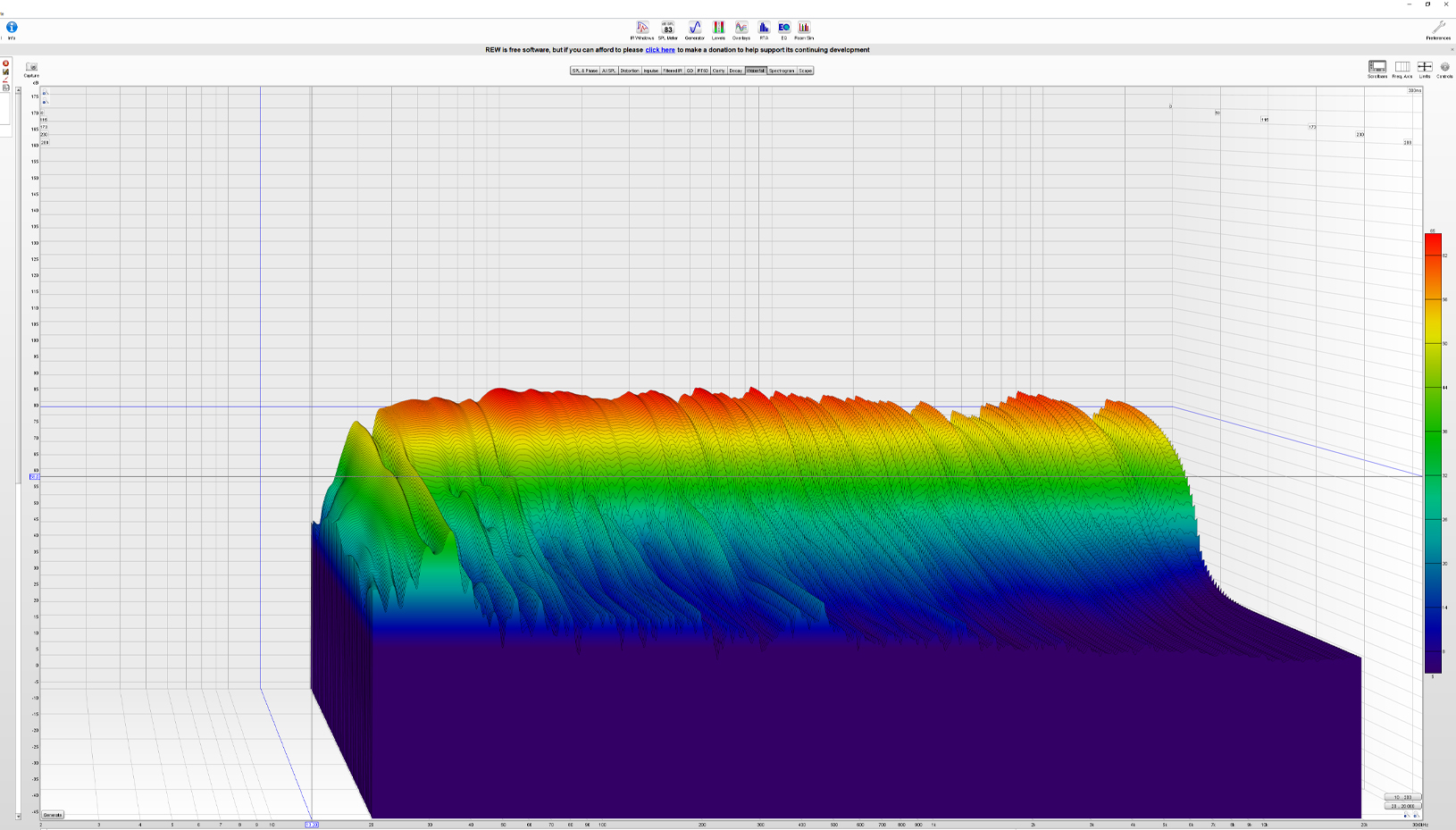The image size is (1456, 830).
Task: Open the SPL Meter
Action: (667, 29)
